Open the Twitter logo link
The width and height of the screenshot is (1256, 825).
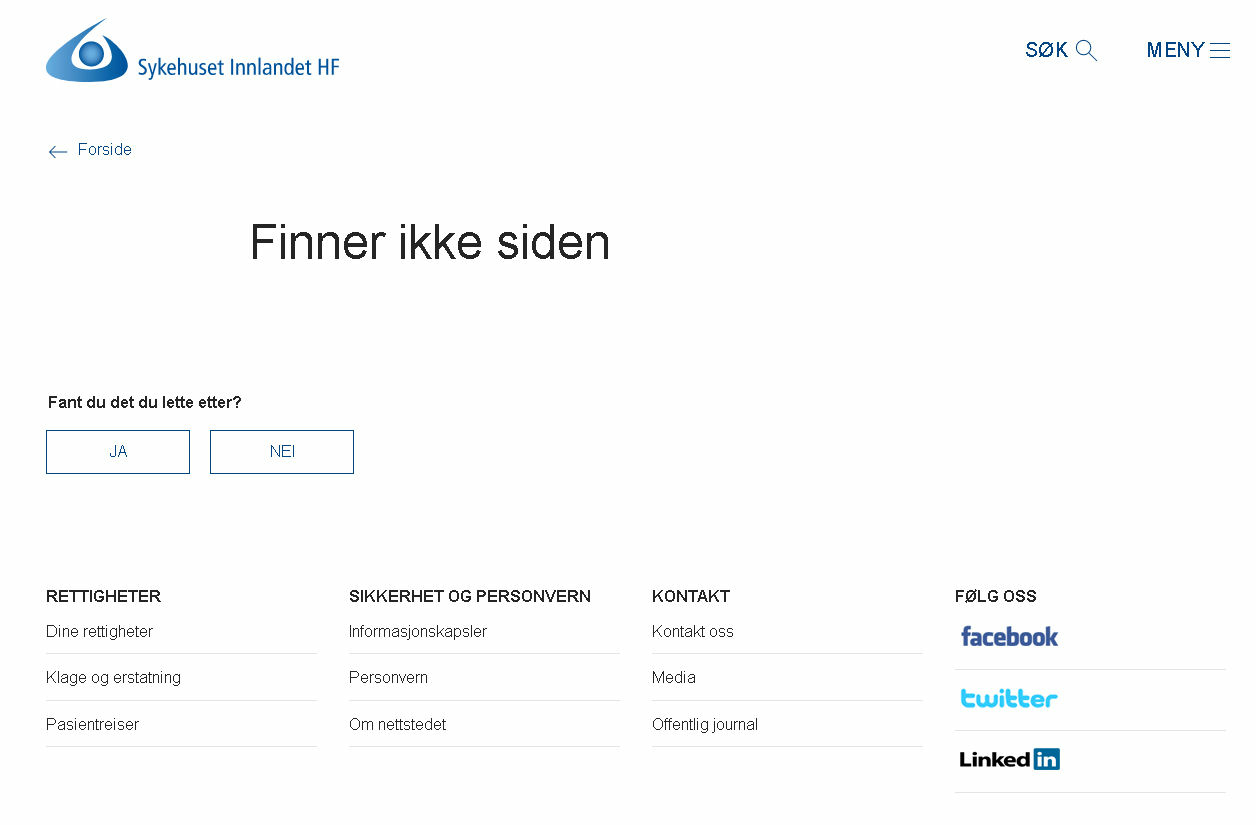(x=1009, y=698)
